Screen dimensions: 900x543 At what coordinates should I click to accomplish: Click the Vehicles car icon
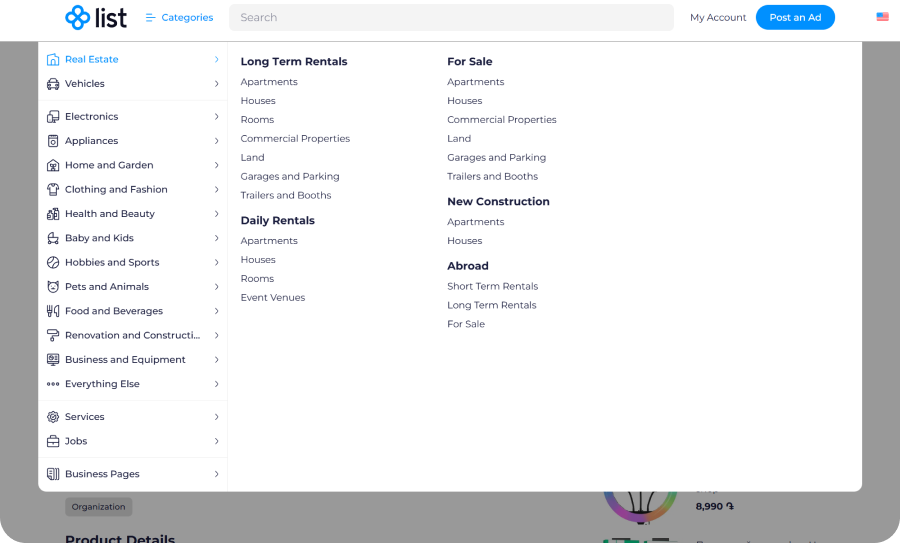(53, 84)
